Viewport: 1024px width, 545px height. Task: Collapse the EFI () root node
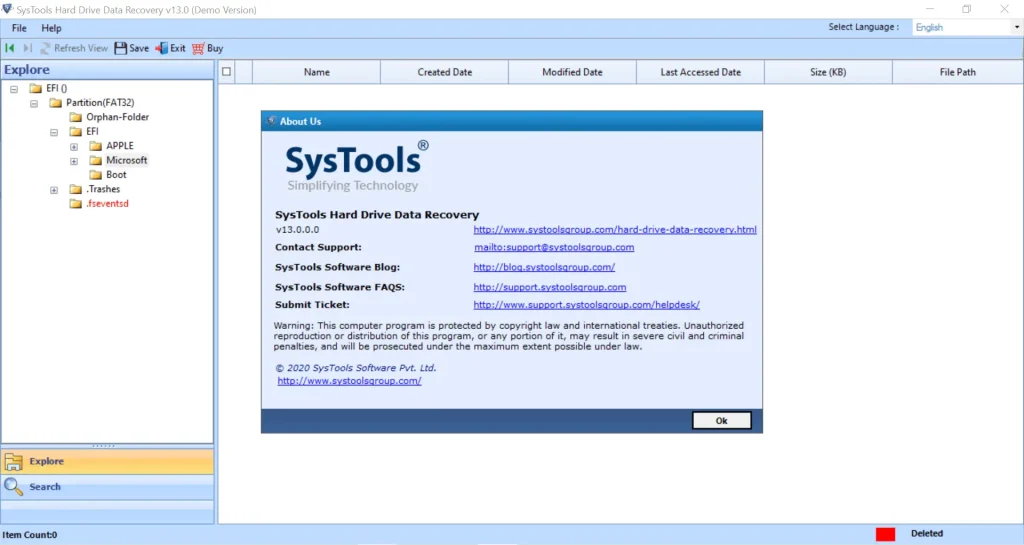click(14, 89)
